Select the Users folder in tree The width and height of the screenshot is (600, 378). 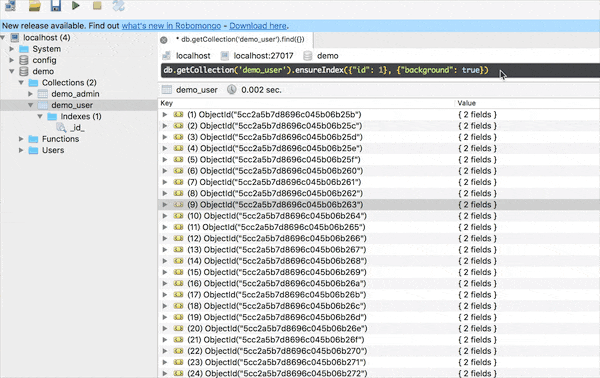coord(53,150)
